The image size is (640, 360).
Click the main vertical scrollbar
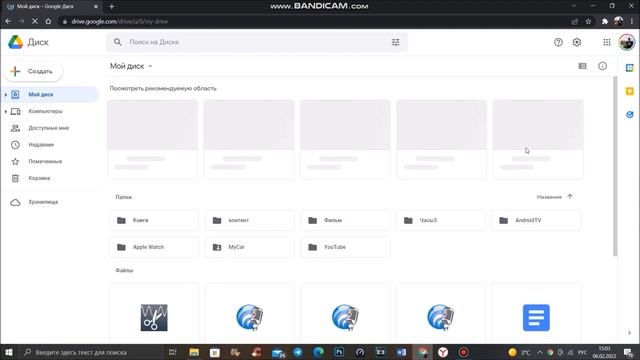(615, 167)
